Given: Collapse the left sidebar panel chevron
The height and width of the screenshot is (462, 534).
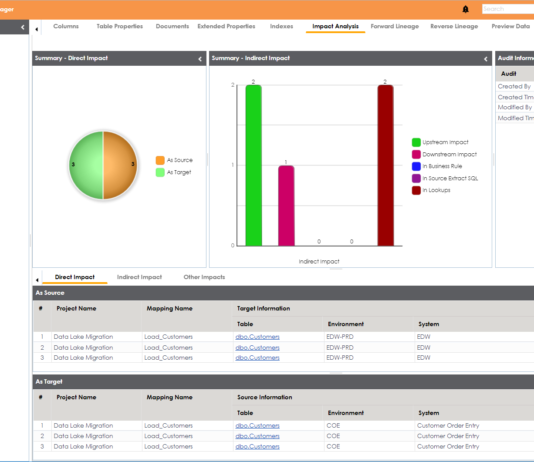Looking at the screenshot, I should tap(22, 27).
